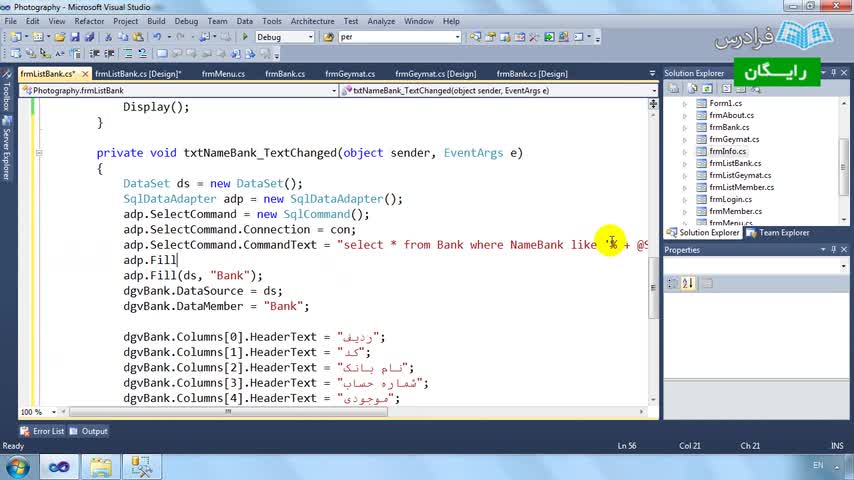Expand the frmLogin.cs tree node

pyautogui.click(x=685, y=199)
